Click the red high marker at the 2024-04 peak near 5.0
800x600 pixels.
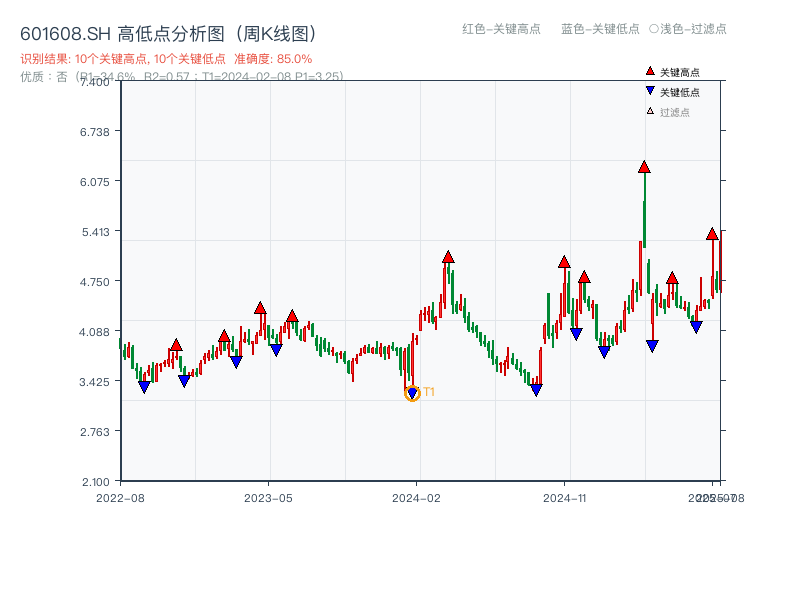click(448, 257)
